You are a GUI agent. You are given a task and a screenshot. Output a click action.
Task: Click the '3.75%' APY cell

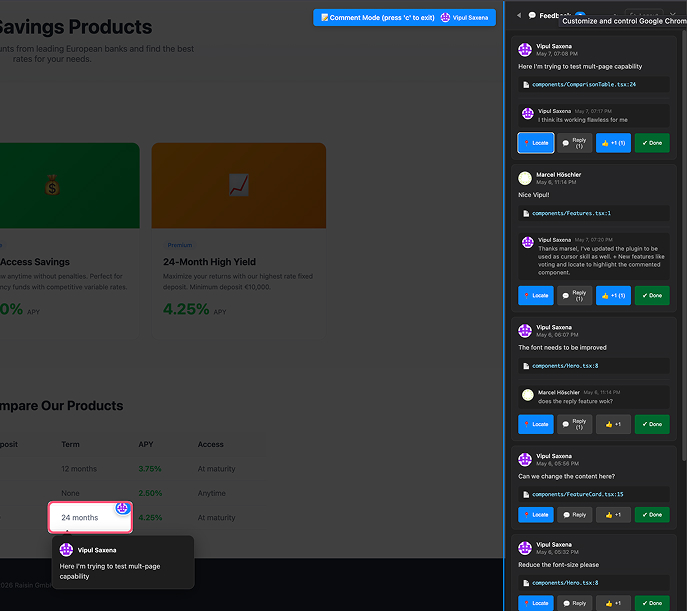click(x=150, y=469)
